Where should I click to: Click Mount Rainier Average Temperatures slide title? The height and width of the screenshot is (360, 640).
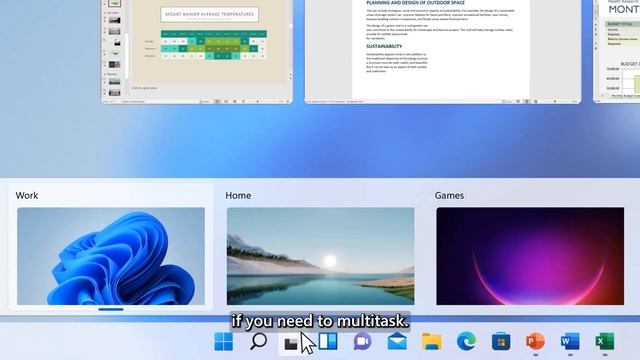[209, 14]
